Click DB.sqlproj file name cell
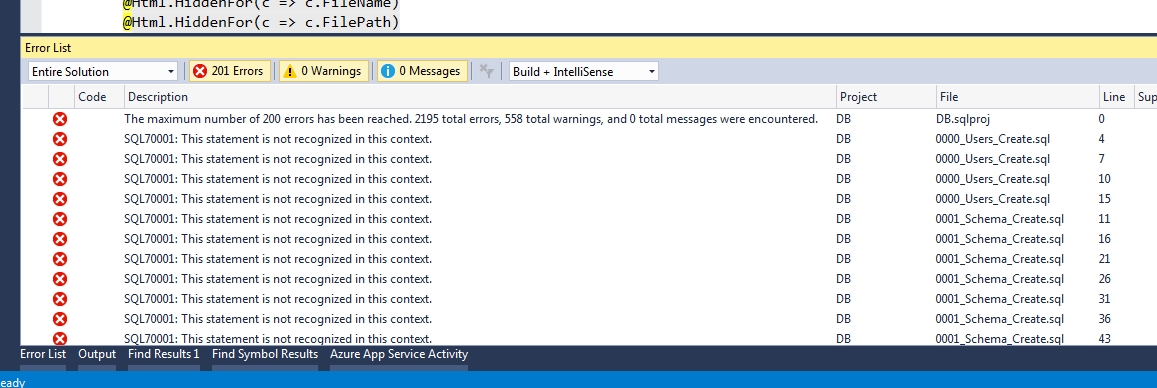 pos(963,119)
